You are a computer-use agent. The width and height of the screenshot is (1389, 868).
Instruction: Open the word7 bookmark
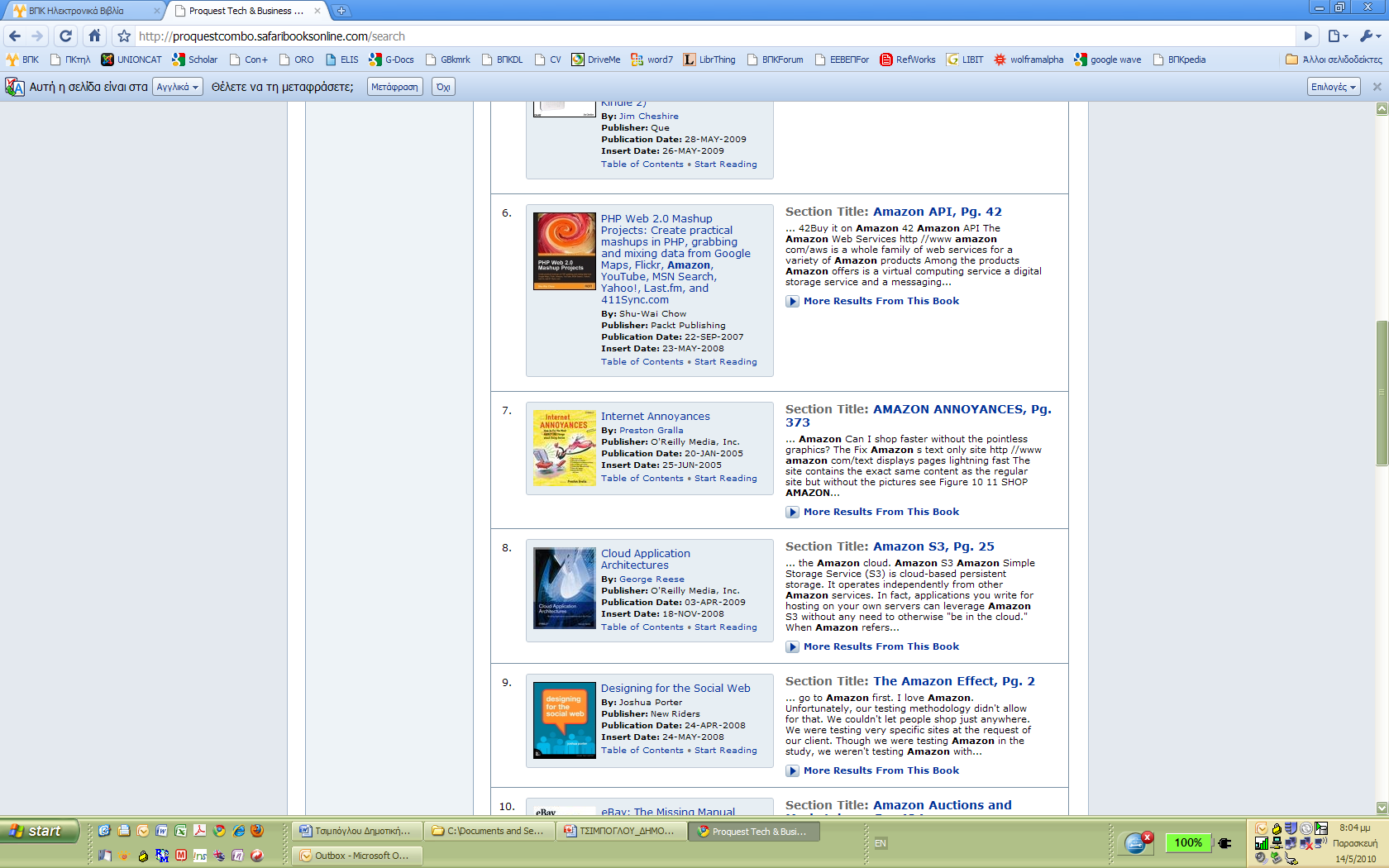(x=652, y=60)
